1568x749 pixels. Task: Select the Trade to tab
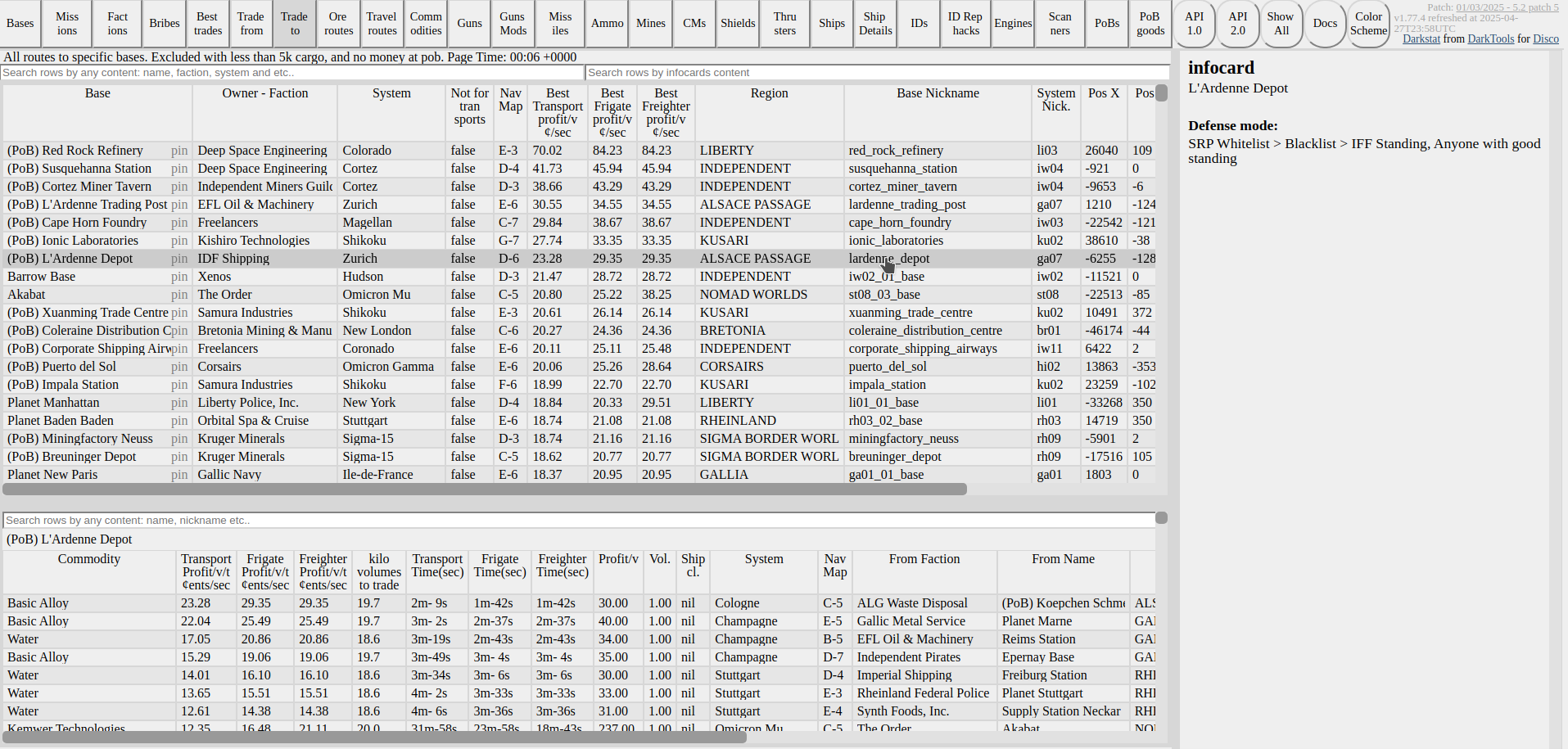[x=295, y=24]
